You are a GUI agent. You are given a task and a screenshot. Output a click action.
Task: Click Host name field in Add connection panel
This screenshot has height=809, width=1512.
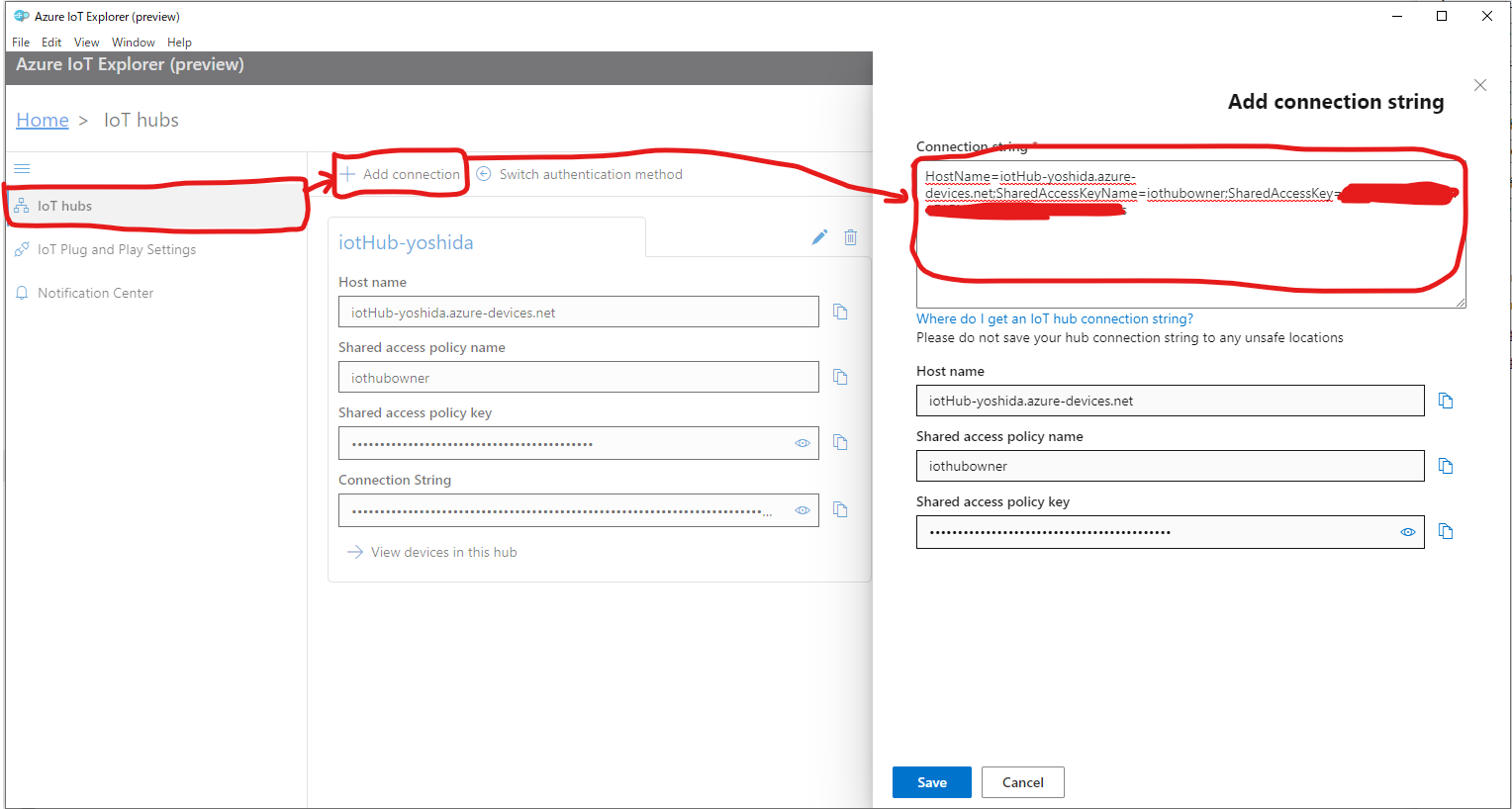click(x=1171, y=401)
